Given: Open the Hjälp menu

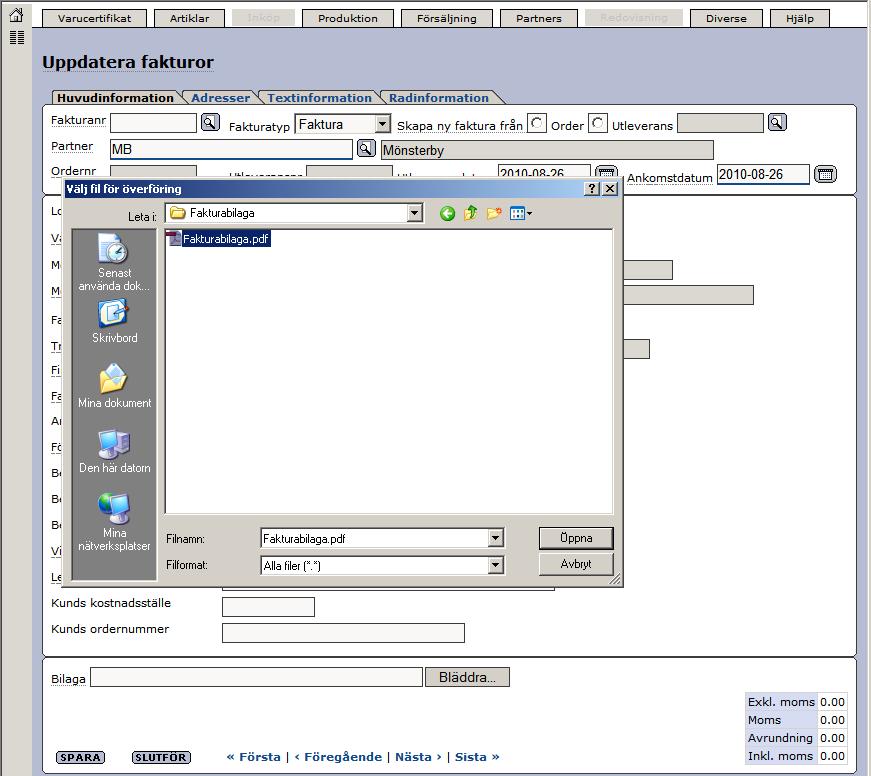Looking at the screenshot, I should pyautogui.click(x=800, y=18).
